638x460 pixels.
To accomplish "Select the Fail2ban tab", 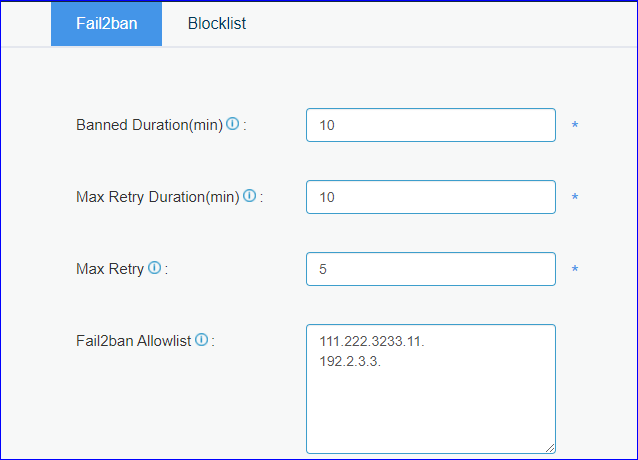I will (106, 23).
